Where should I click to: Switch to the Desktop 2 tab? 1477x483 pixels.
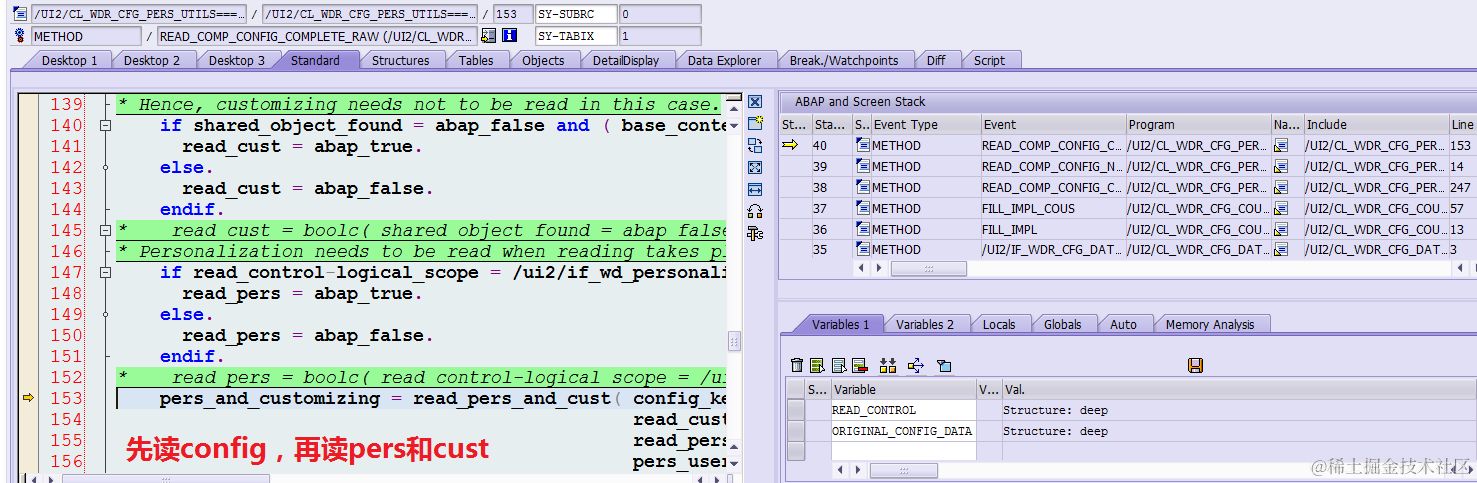152,60
